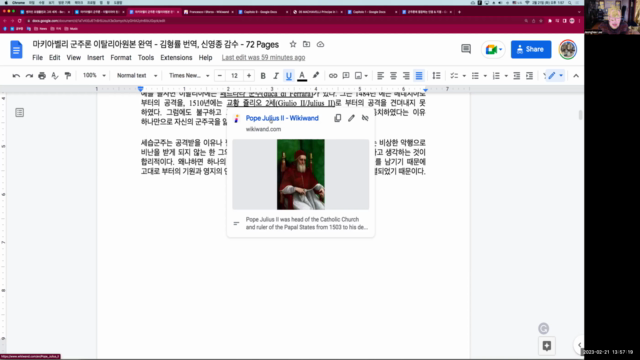Screen dimensions: 640x360
Task: Open the Format menu
Action: [x=121, y=58]
